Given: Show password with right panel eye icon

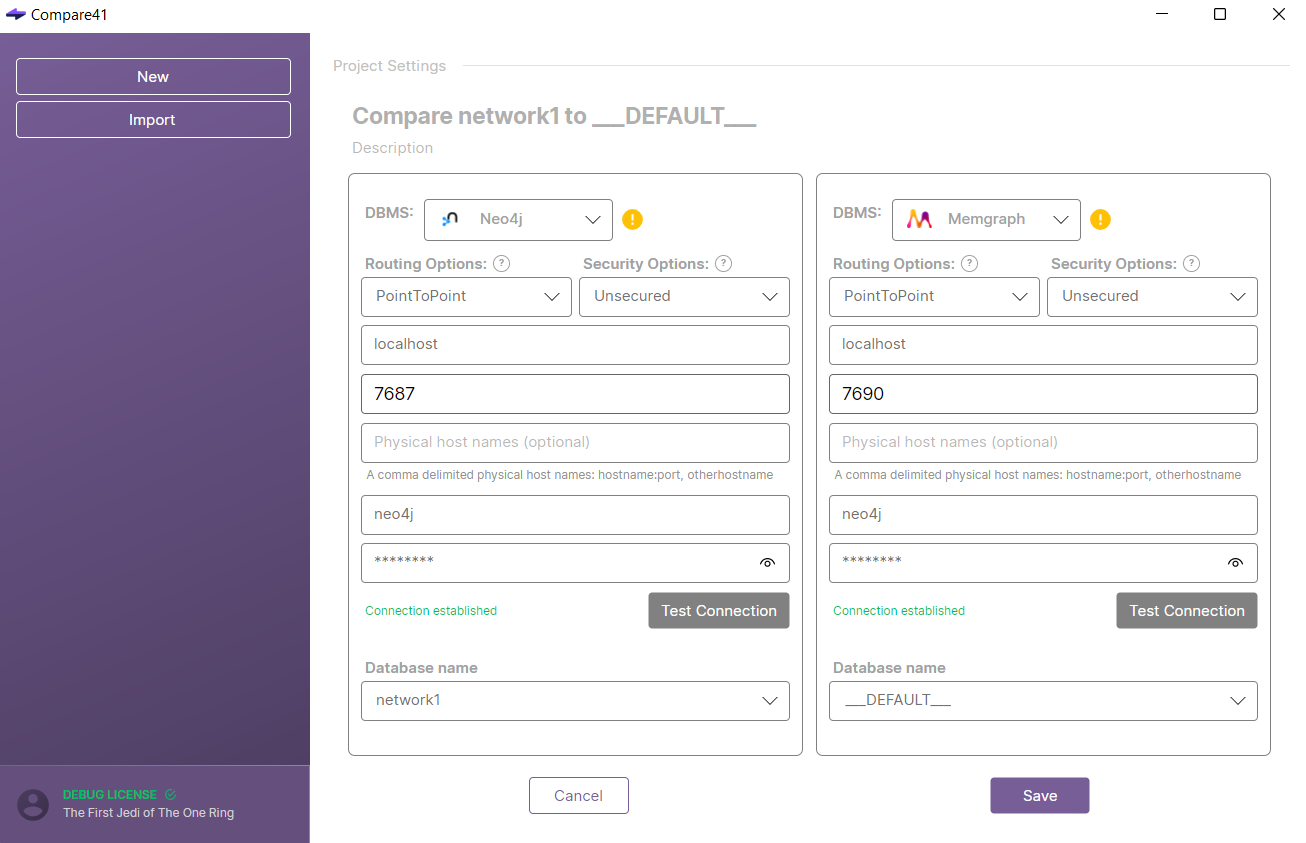Looking at the screenshot, I should 1235,563.
